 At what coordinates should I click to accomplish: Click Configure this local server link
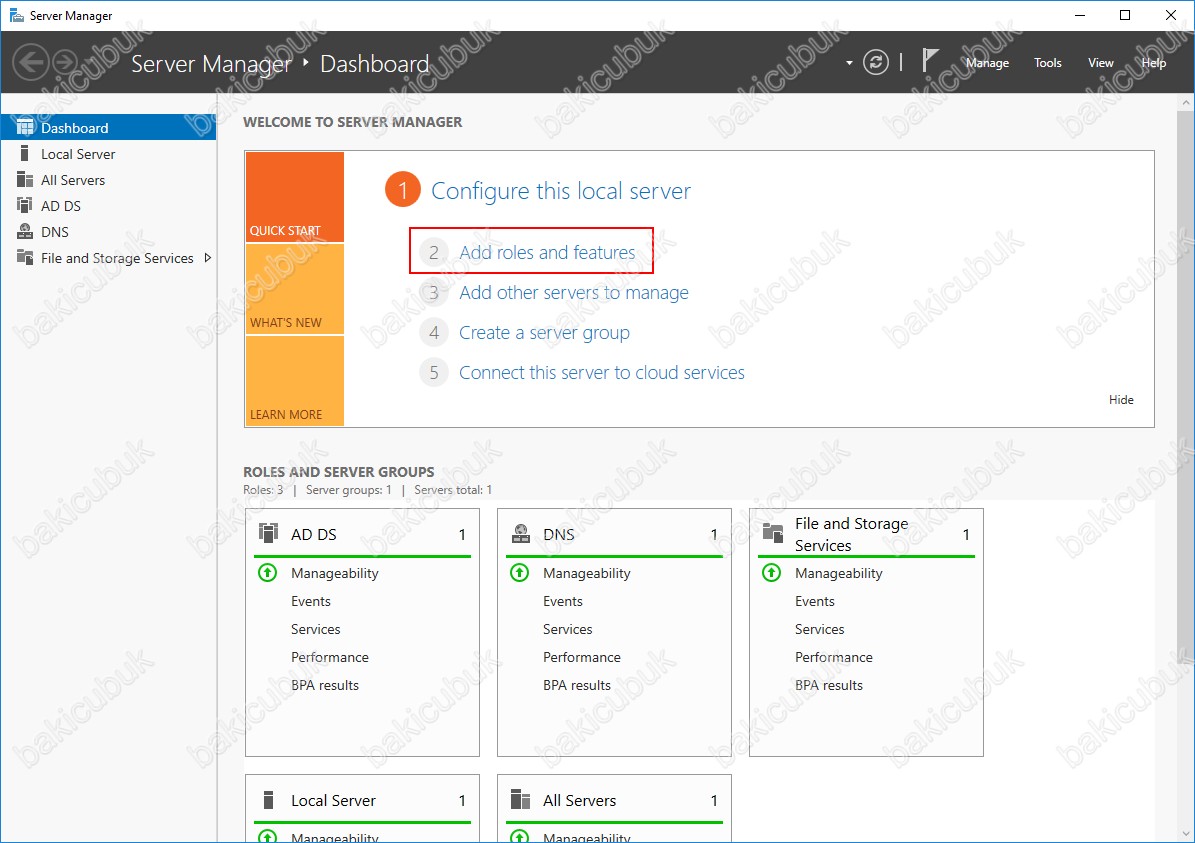coord(561,191)
